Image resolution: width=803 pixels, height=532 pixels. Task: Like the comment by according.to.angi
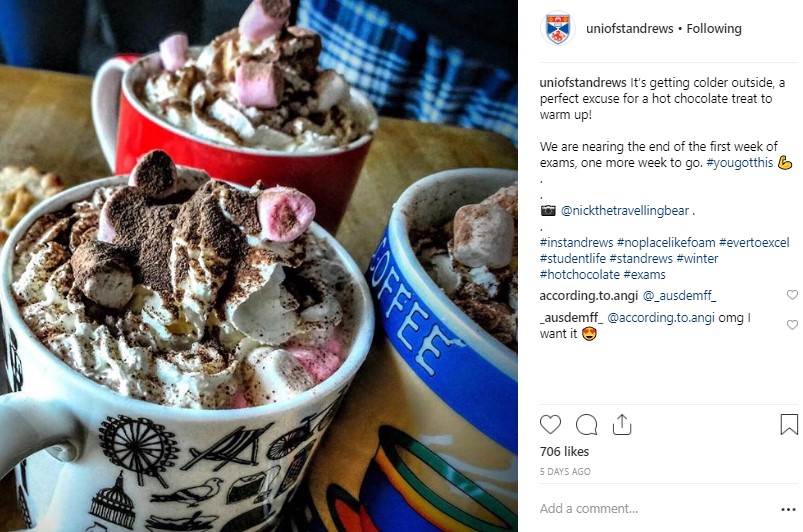tap(792, 294)
